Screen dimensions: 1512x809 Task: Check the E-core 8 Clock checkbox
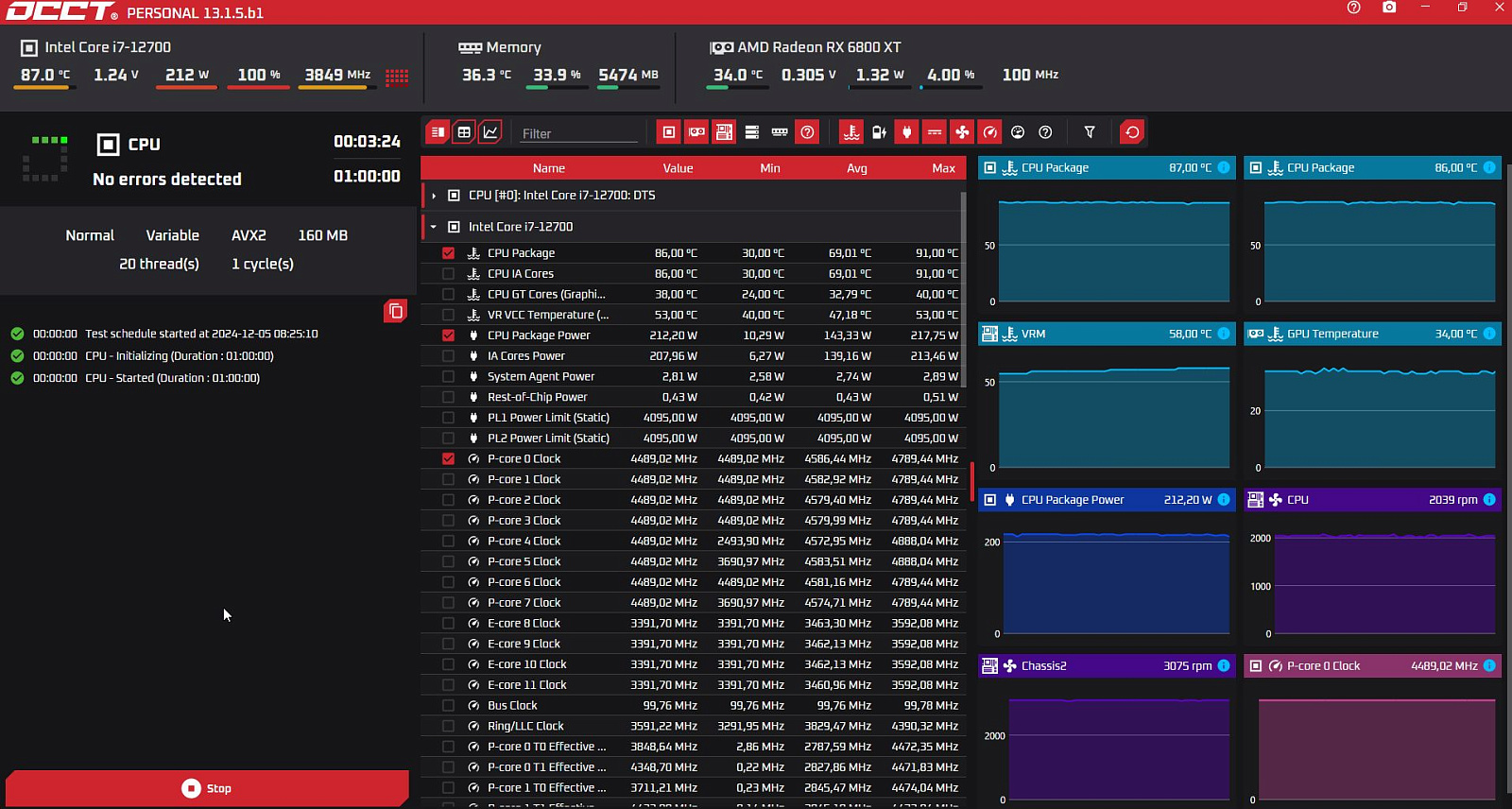[449, 624]
